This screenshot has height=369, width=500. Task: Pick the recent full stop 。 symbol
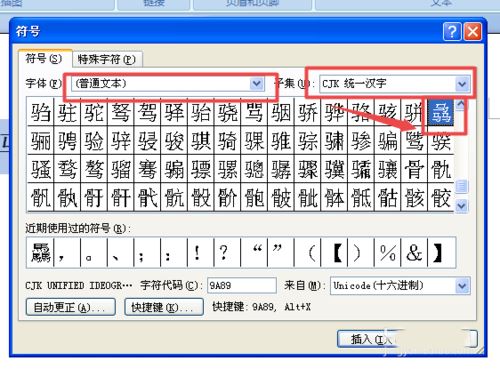pos(94,253)
